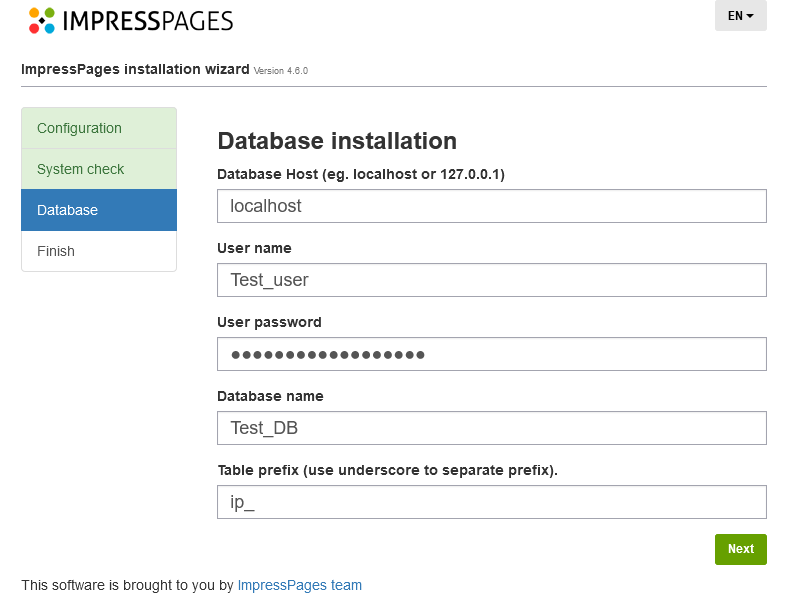Viewport: 786px width, 594px height.
Task: Click the User password field
Action: click(x=492, y=354)
